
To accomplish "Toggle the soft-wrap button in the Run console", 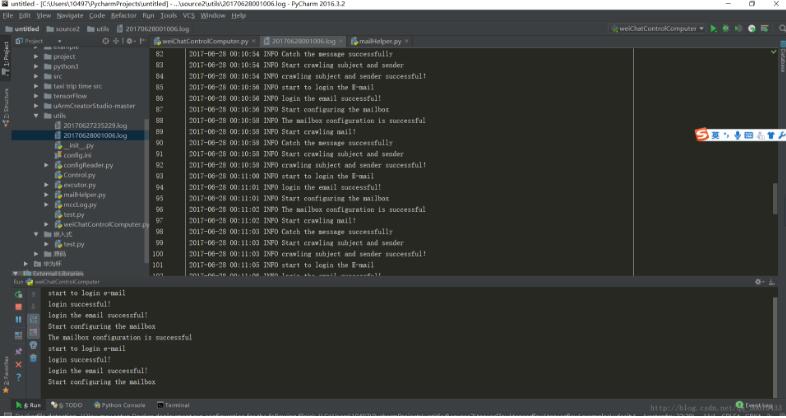I will 34,319.
